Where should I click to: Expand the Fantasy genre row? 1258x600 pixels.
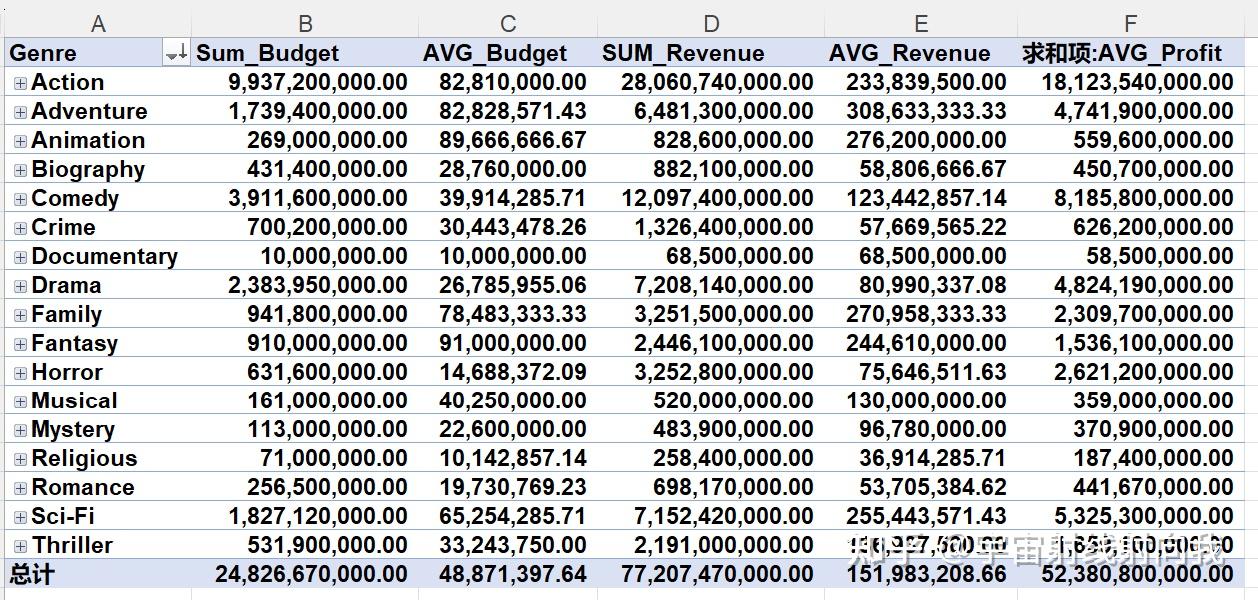(20, 345)
